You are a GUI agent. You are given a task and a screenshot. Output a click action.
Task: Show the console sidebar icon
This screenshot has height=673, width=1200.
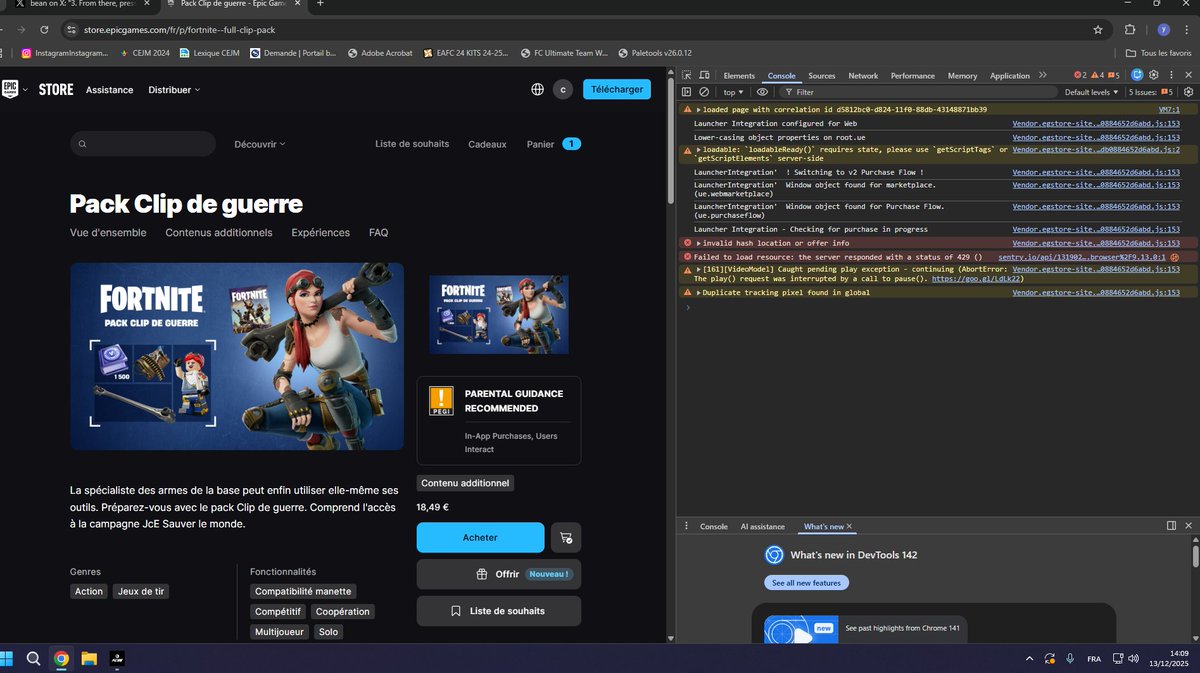coord(686,92)
